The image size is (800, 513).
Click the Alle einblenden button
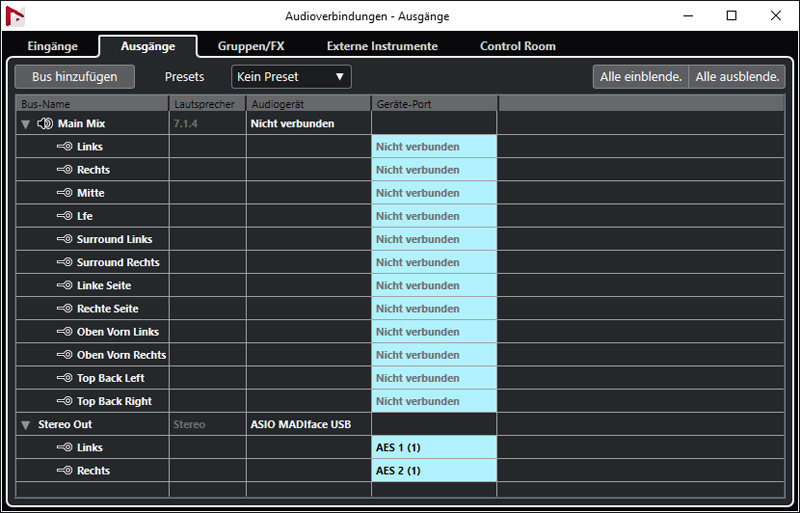pos(640,77)
